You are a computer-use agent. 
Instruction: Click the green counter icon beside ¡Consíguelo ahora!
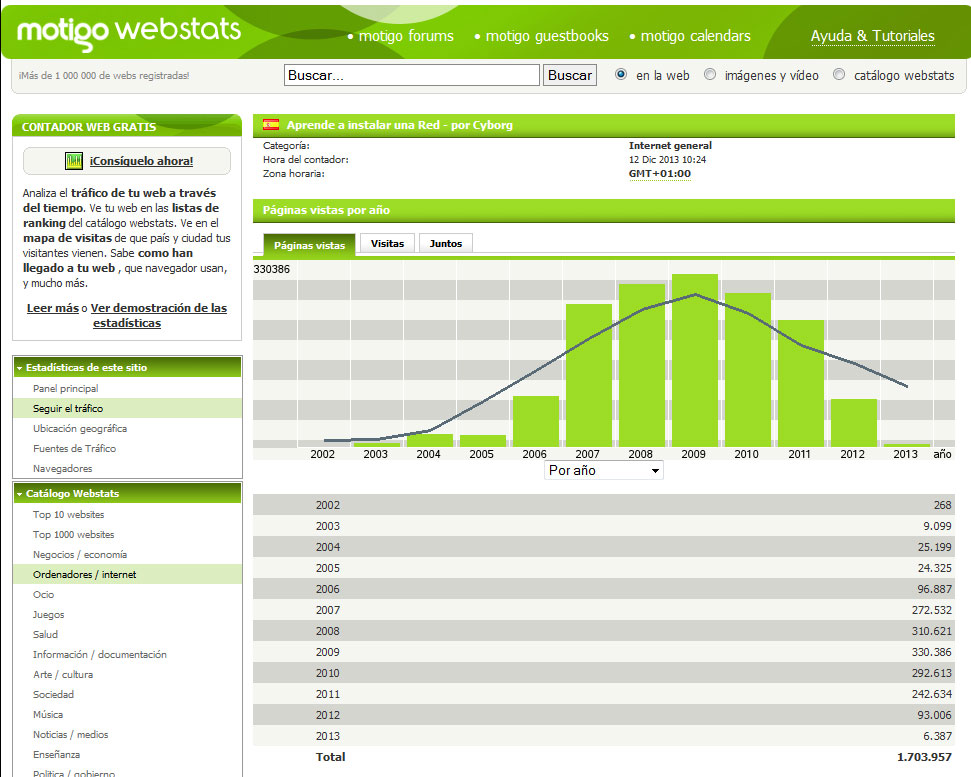74,161
